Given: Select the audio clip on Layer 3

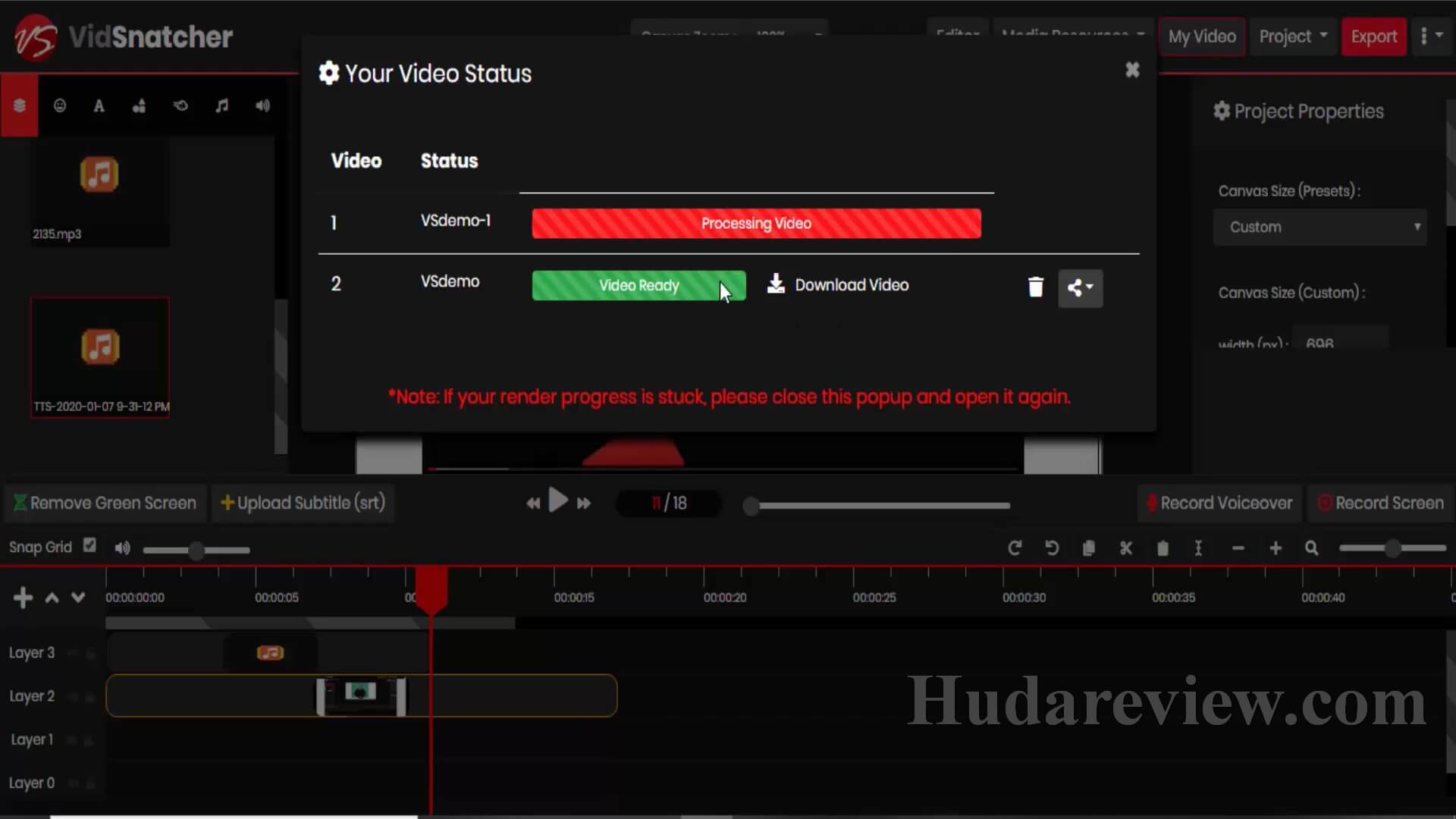Looking at the screenshot, I should (x=270, y=652).
